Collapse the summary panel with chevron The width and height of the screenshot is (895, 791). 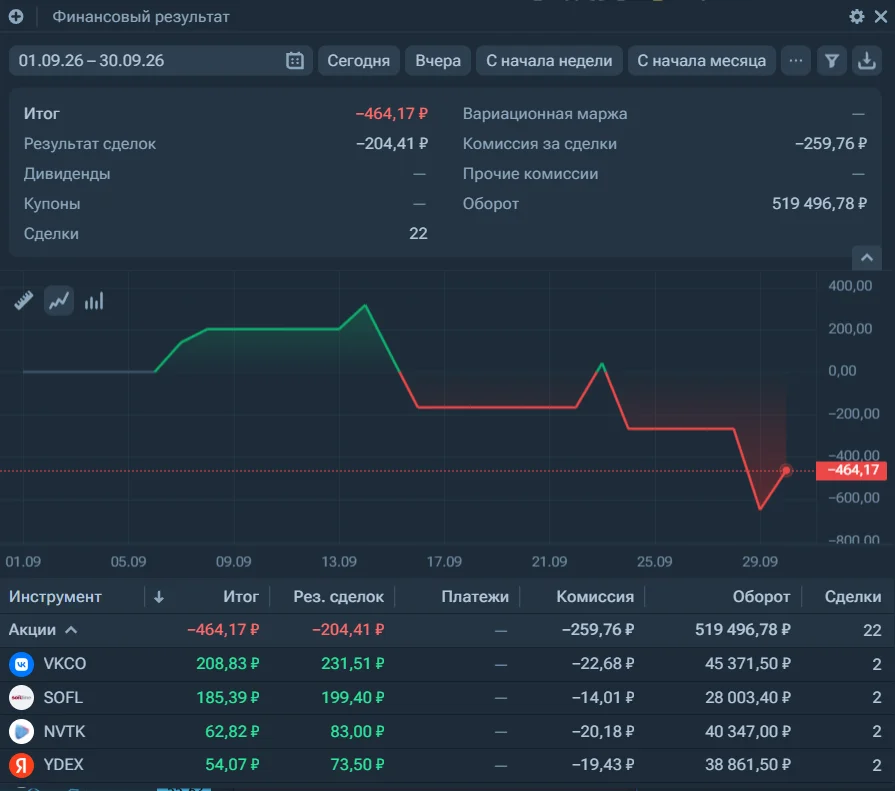pos(866,258)
